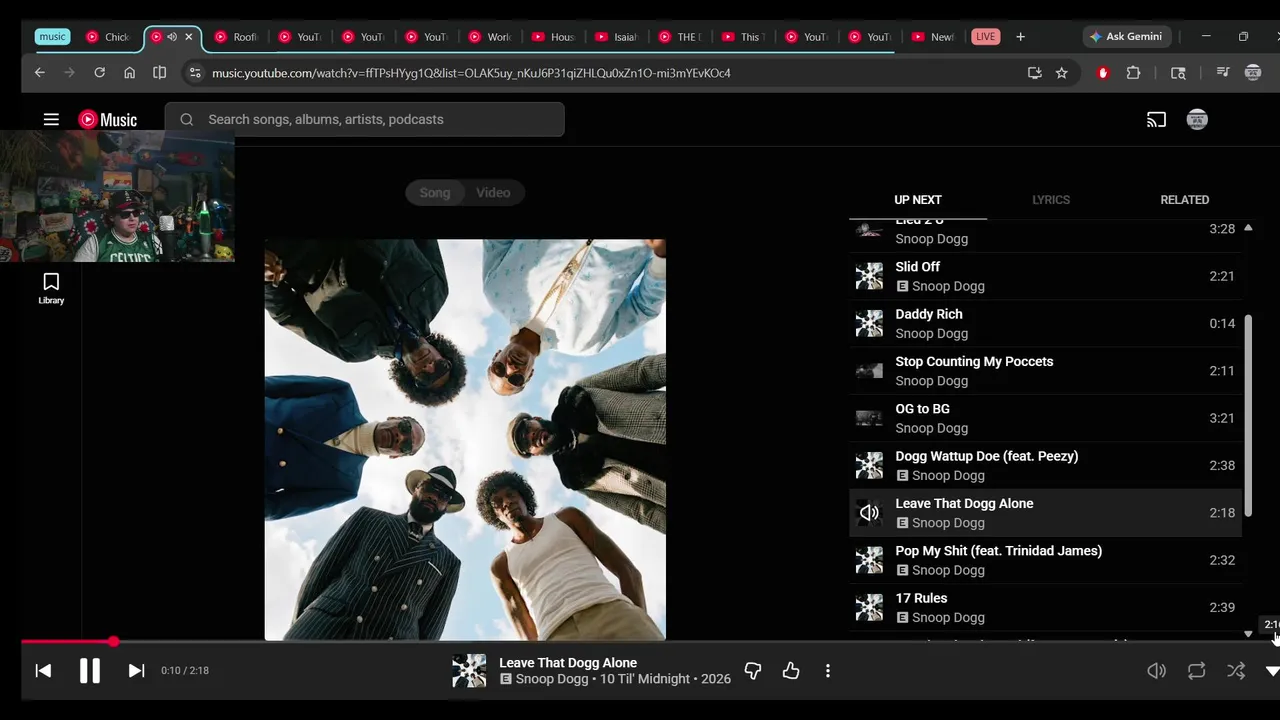This screenshot has width=1280, height=720.
Task: Like the current song with thumbs up
Action: point(791,671)
